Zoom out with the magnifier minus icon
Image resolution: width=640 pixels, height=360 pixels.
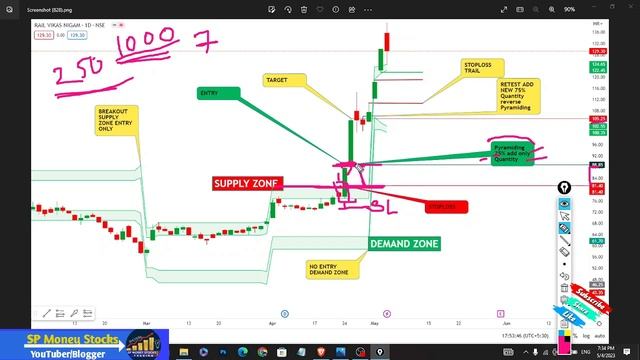click(536, 9)
